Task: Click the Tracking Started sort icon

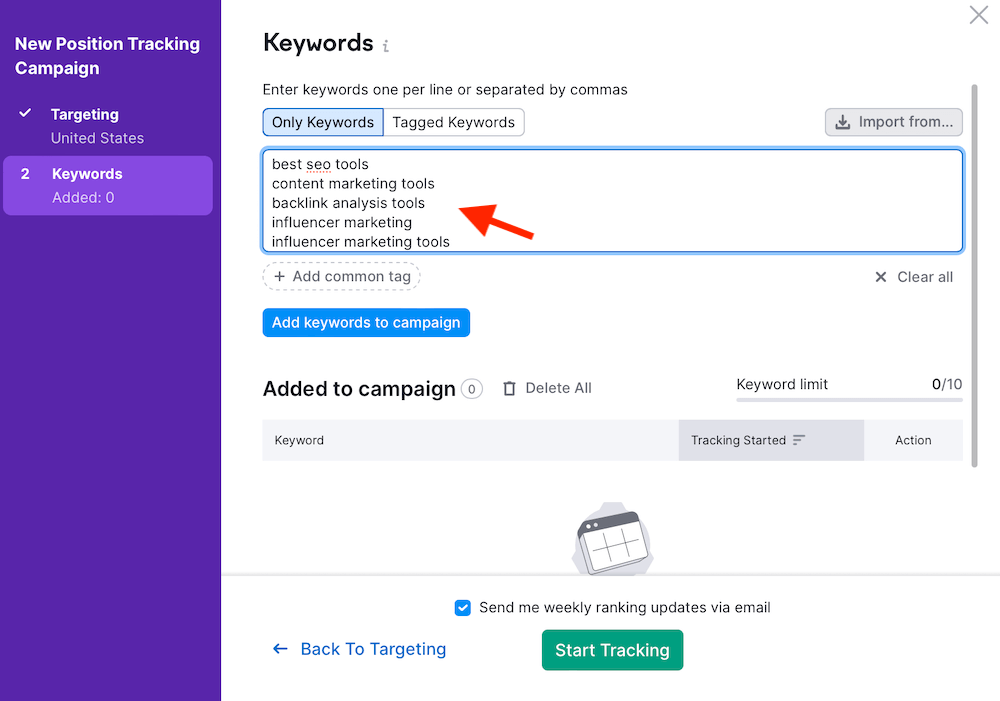Action: point(799,440)
